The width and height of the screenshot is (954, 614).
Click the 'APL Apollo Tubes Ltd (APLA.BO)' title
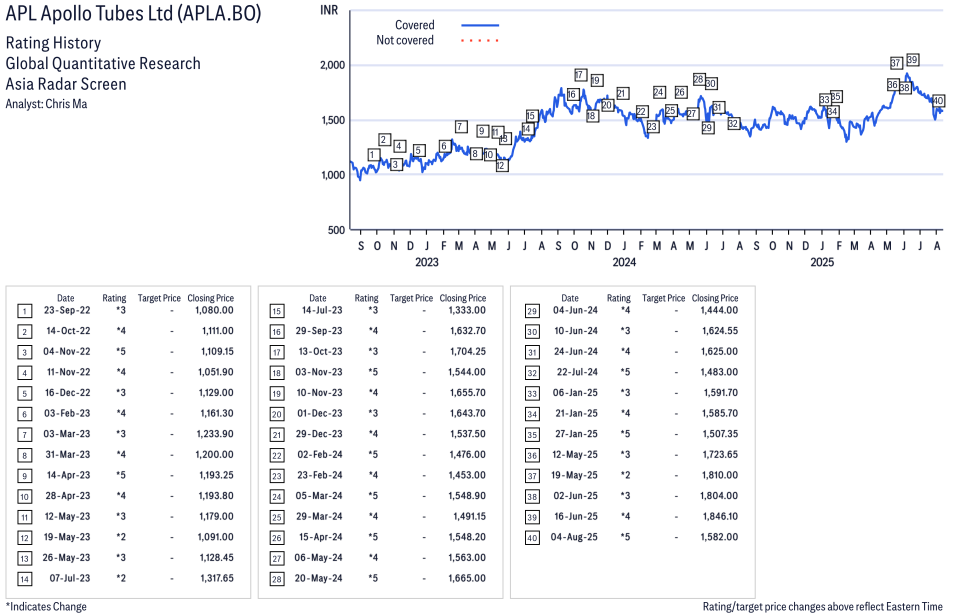133,13
